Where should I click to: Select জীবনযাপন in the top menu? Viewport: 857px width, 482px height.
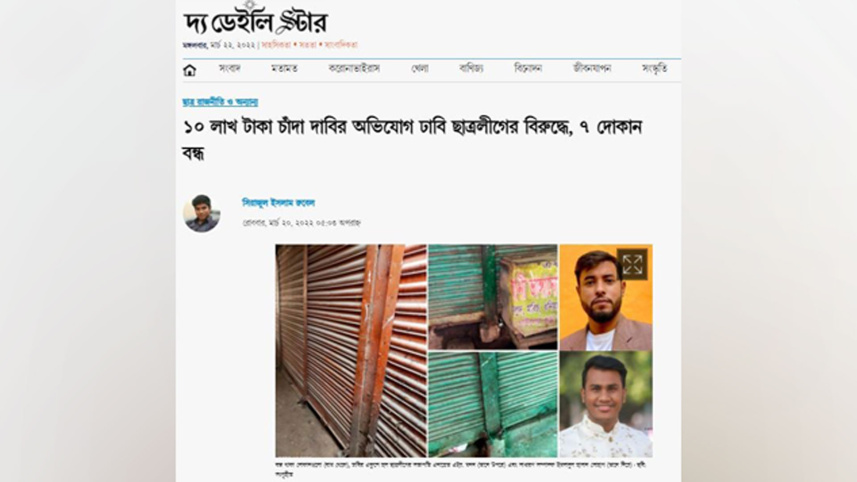point(592,68)
